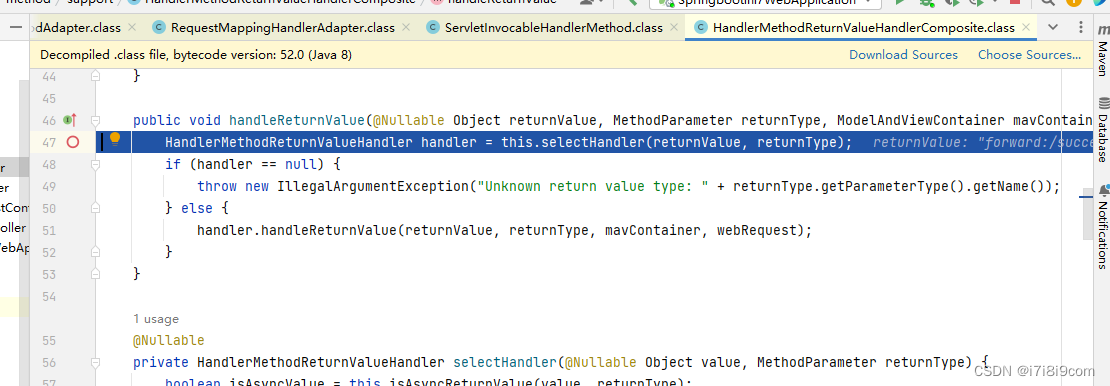Click the yellow light bulb intention icon
1110x386 pixels.
115,140
